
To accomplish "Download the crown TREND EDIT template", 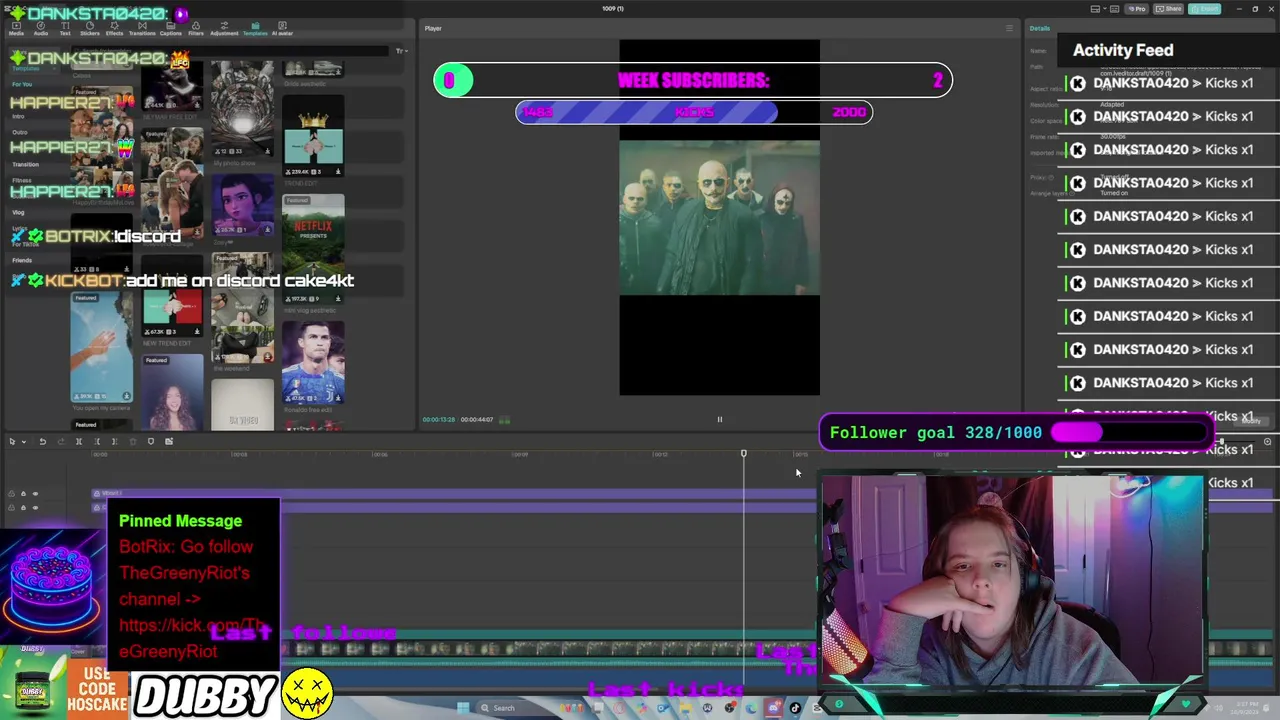I will [338, 171].
